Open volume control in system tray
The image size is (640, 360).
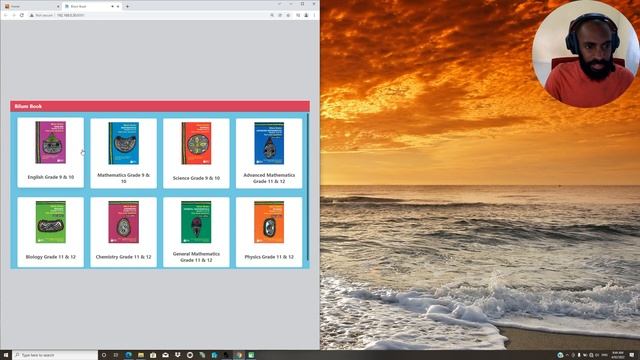tap(597, 355)
